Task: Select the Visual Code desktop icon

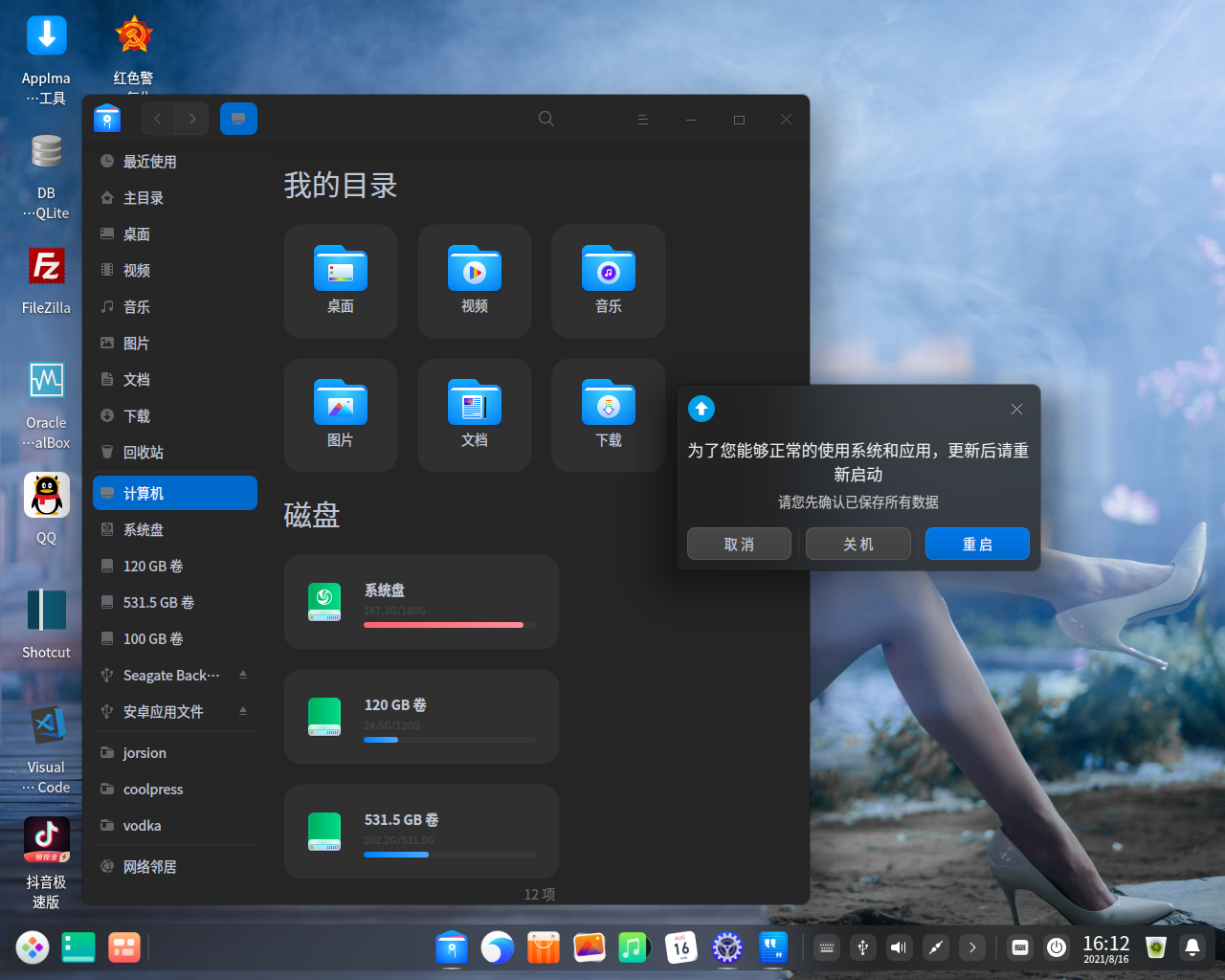Action: click(46, 749)
